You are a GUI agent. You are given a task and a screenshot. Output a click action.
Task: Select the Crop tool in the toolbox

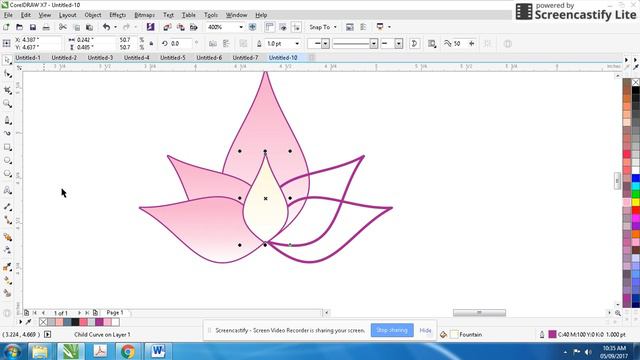(7, 90)
